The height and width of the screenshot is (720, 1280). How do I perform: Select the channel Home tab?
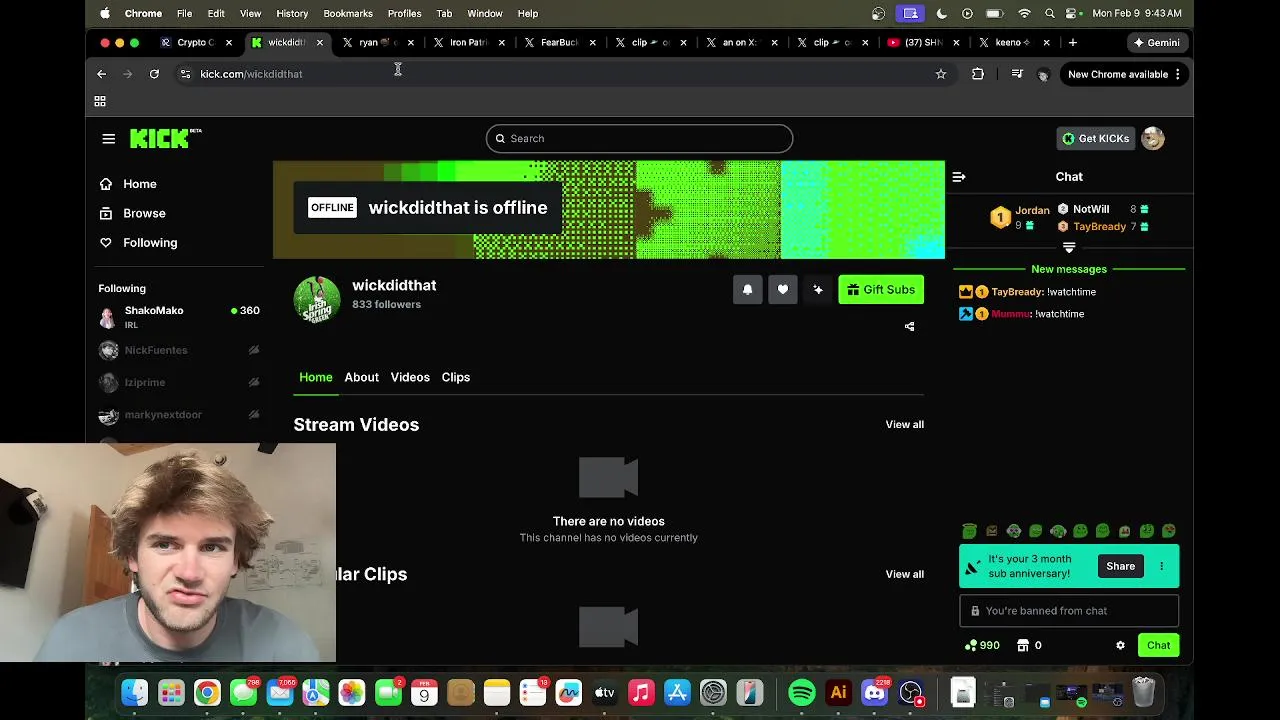tap(315, 377)
